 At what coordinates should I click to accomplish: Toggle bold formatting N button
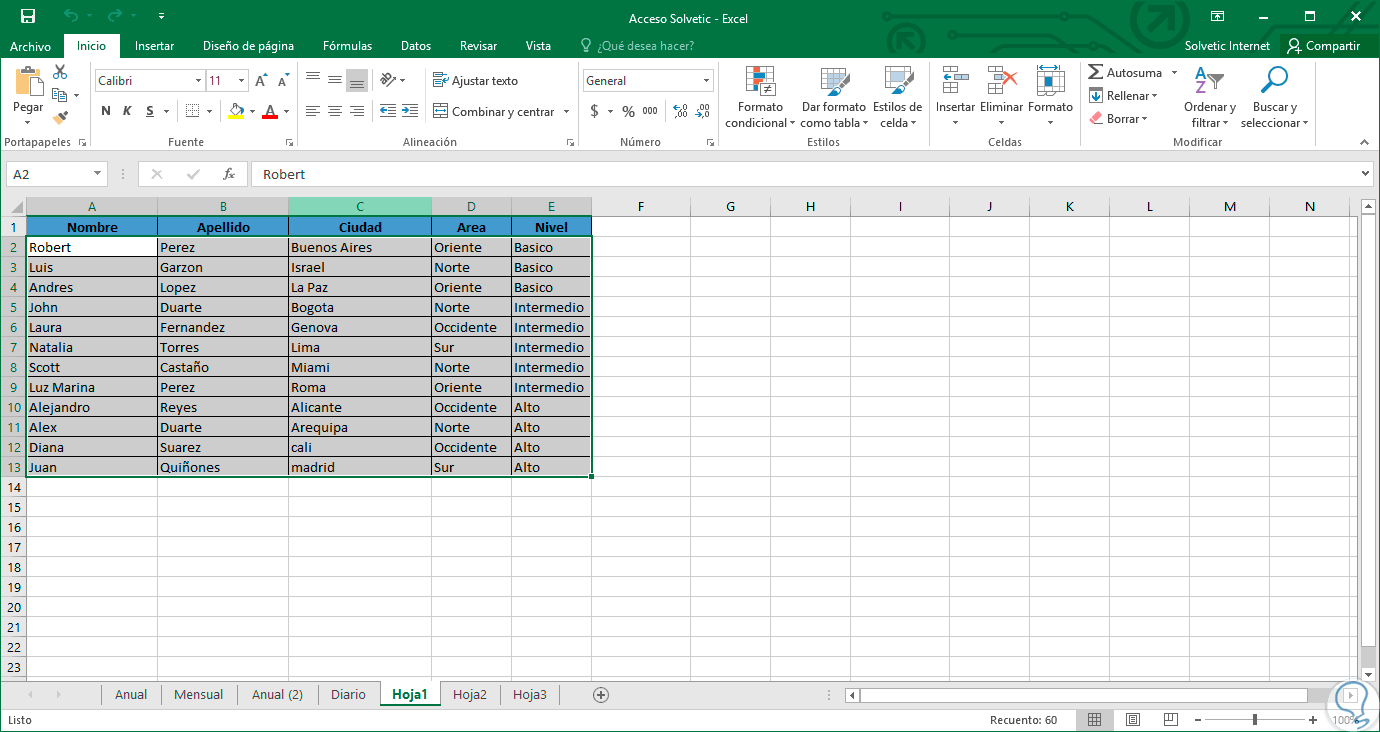point(106,111)
